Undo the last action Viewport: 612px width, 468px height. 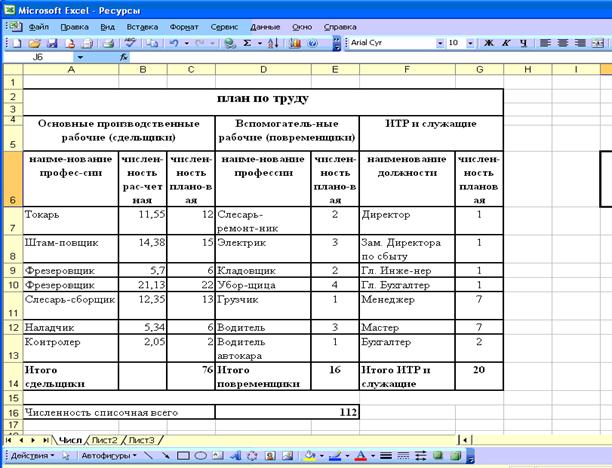(x=174, y=43)
